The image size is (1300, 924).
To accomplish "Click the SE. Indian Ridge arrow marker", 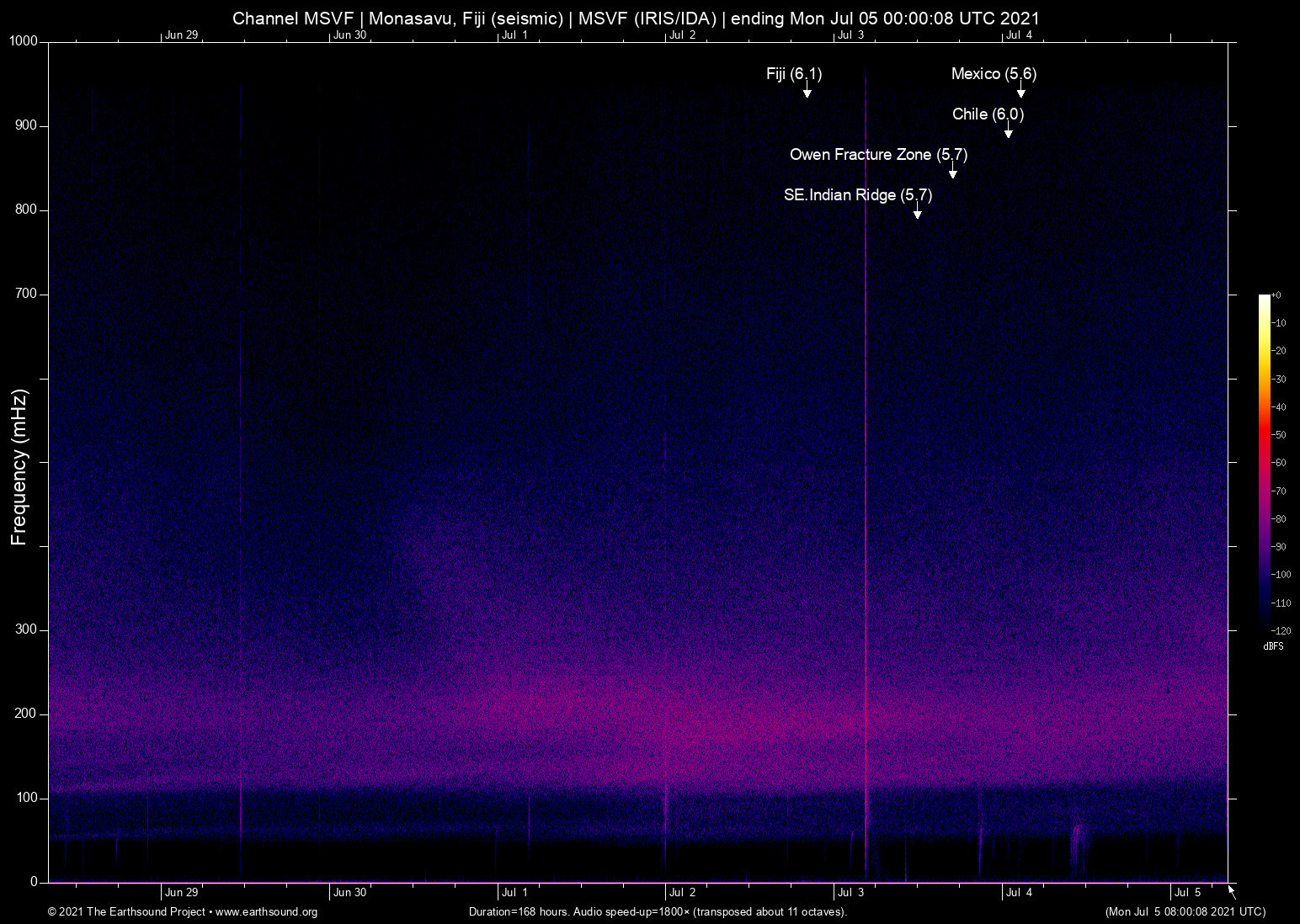I will click(917, 213).
